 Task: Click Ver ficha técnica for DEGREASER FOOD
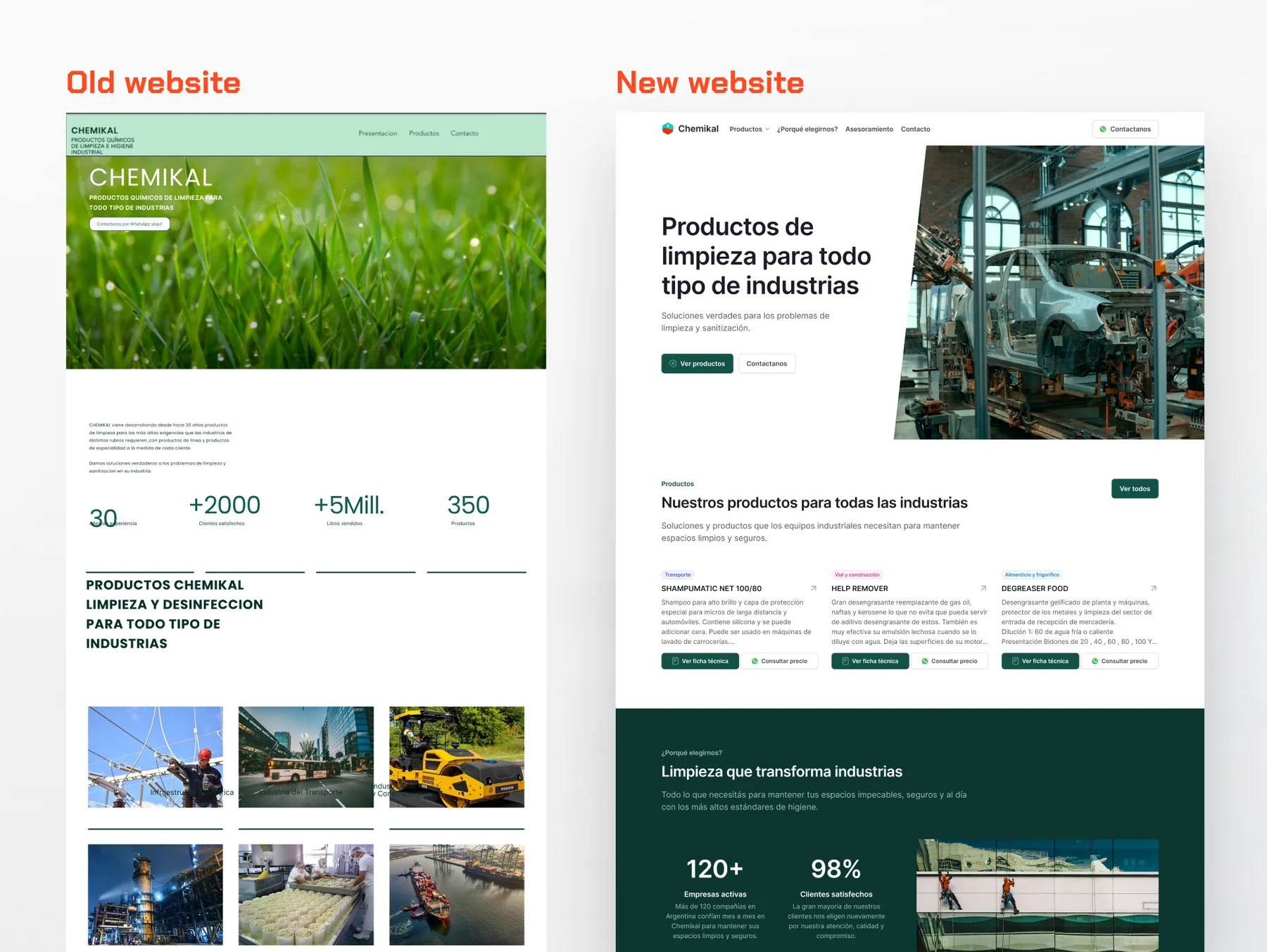[x=1040, y=661]
